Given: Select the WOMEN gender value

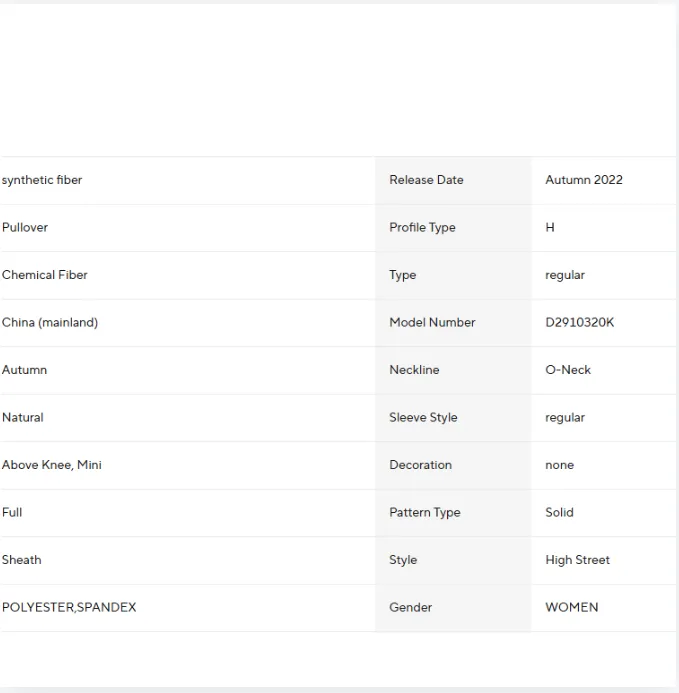Looking at the screenshot, I should 572,607.
